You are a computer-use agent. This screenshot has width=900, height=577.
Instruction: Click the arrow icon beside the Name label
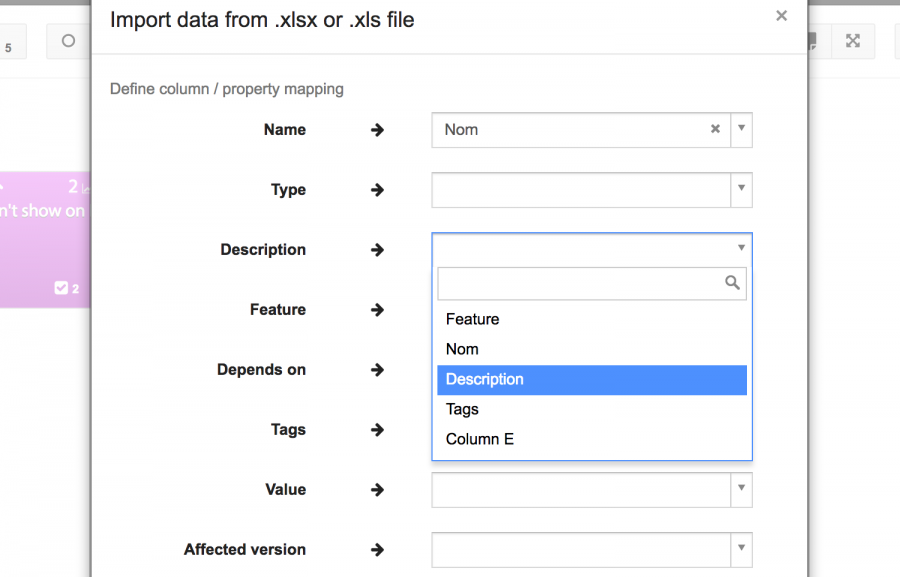pyautogui.click(x=376, y=129)
